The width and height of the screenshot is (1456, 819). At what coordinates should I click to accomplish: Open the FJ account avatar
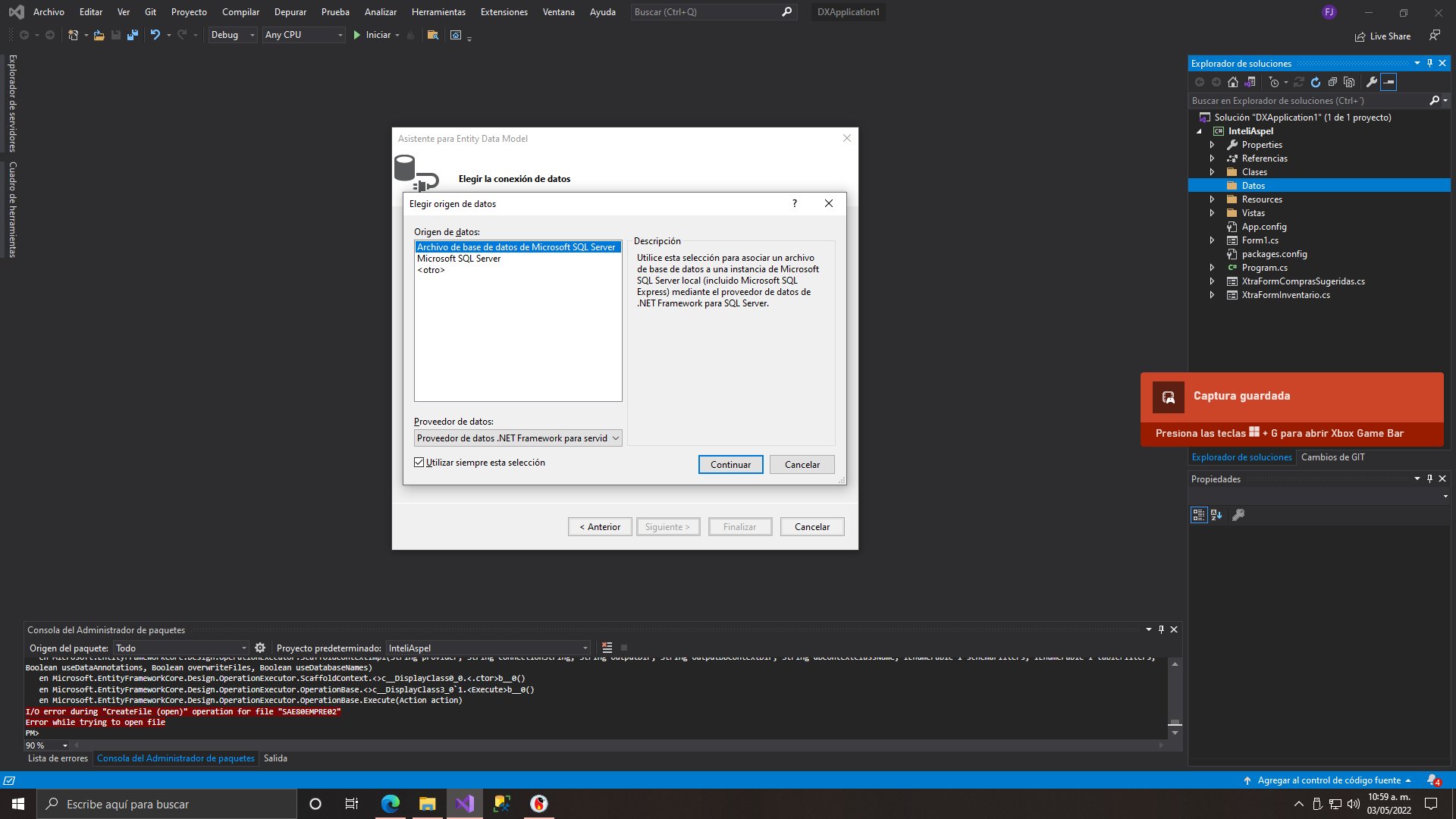(1329, 12)
